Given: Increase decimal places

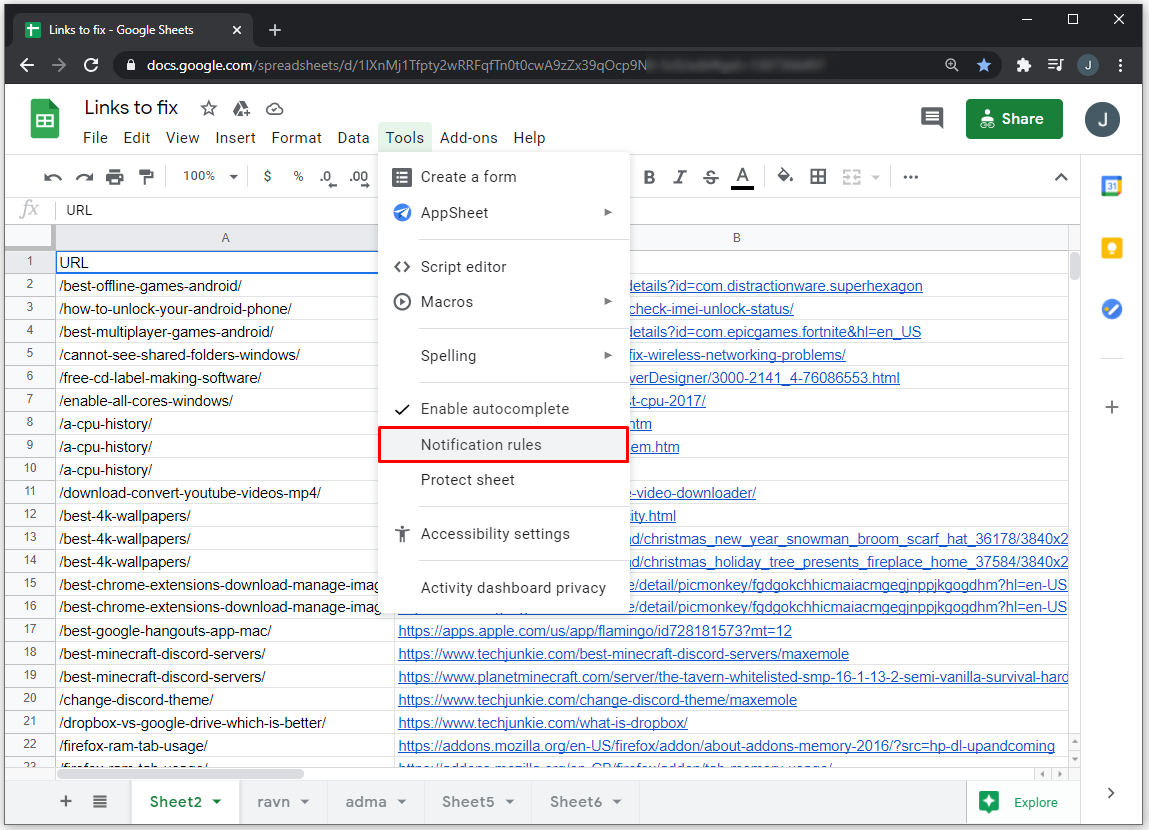Looking at the screenshot, I should [x=359, y=177].
